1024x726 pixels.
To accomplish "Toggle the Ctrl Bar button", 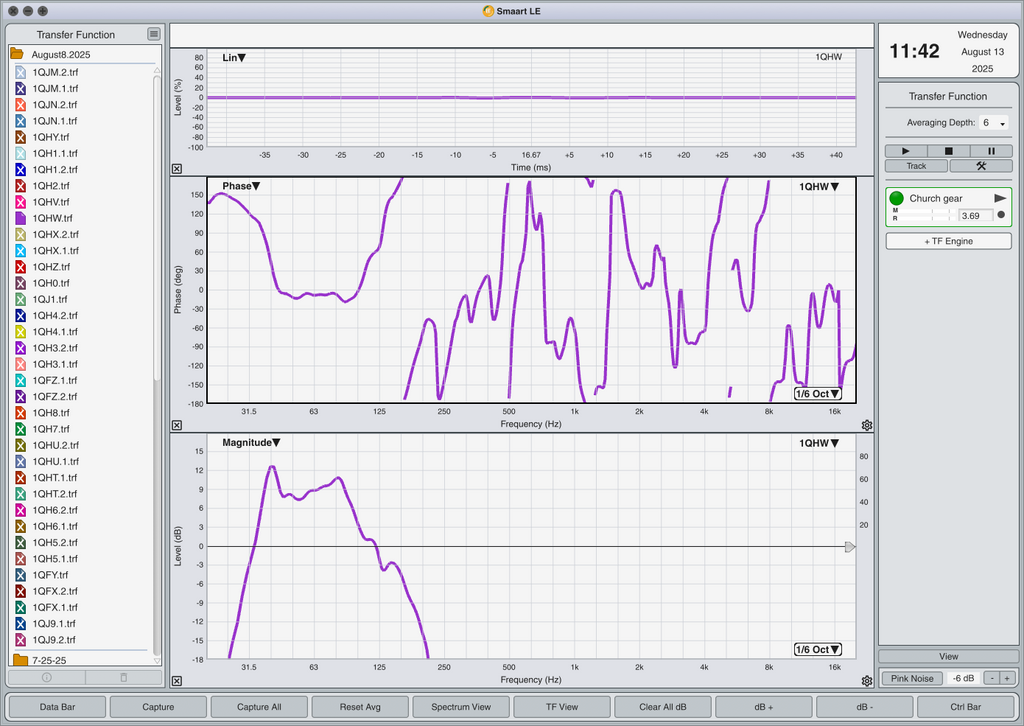I will tap(965, 706).
